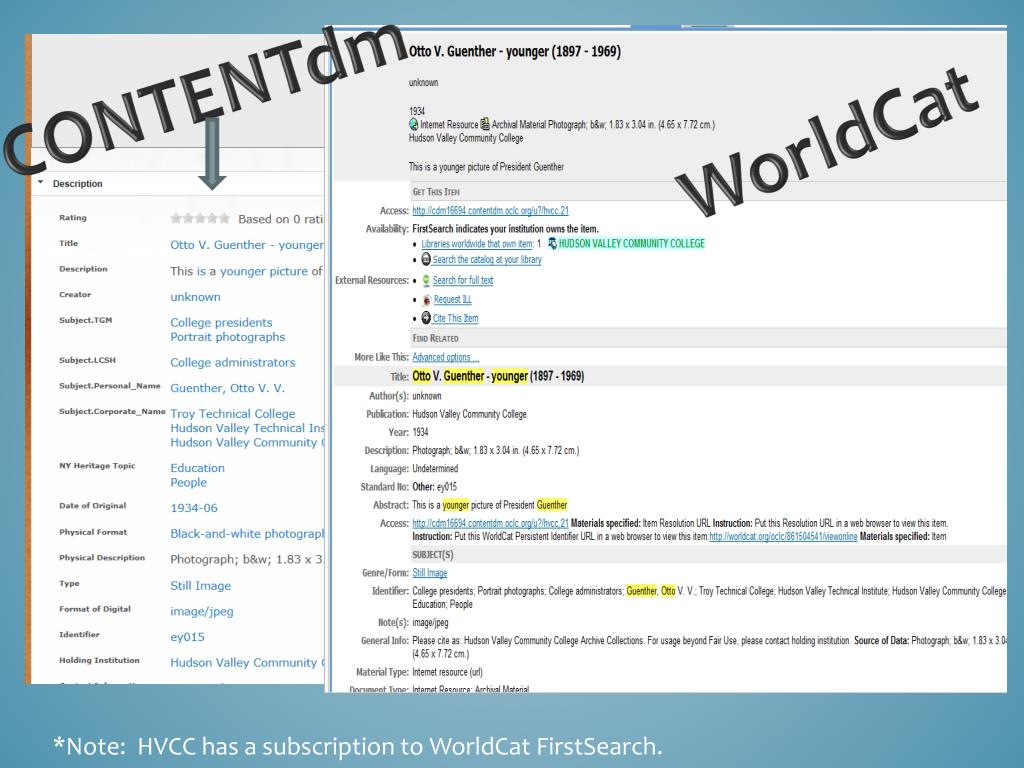Open the Request ILL link
Viewport: 1024px width, 768px height.
tap(453, 299)
